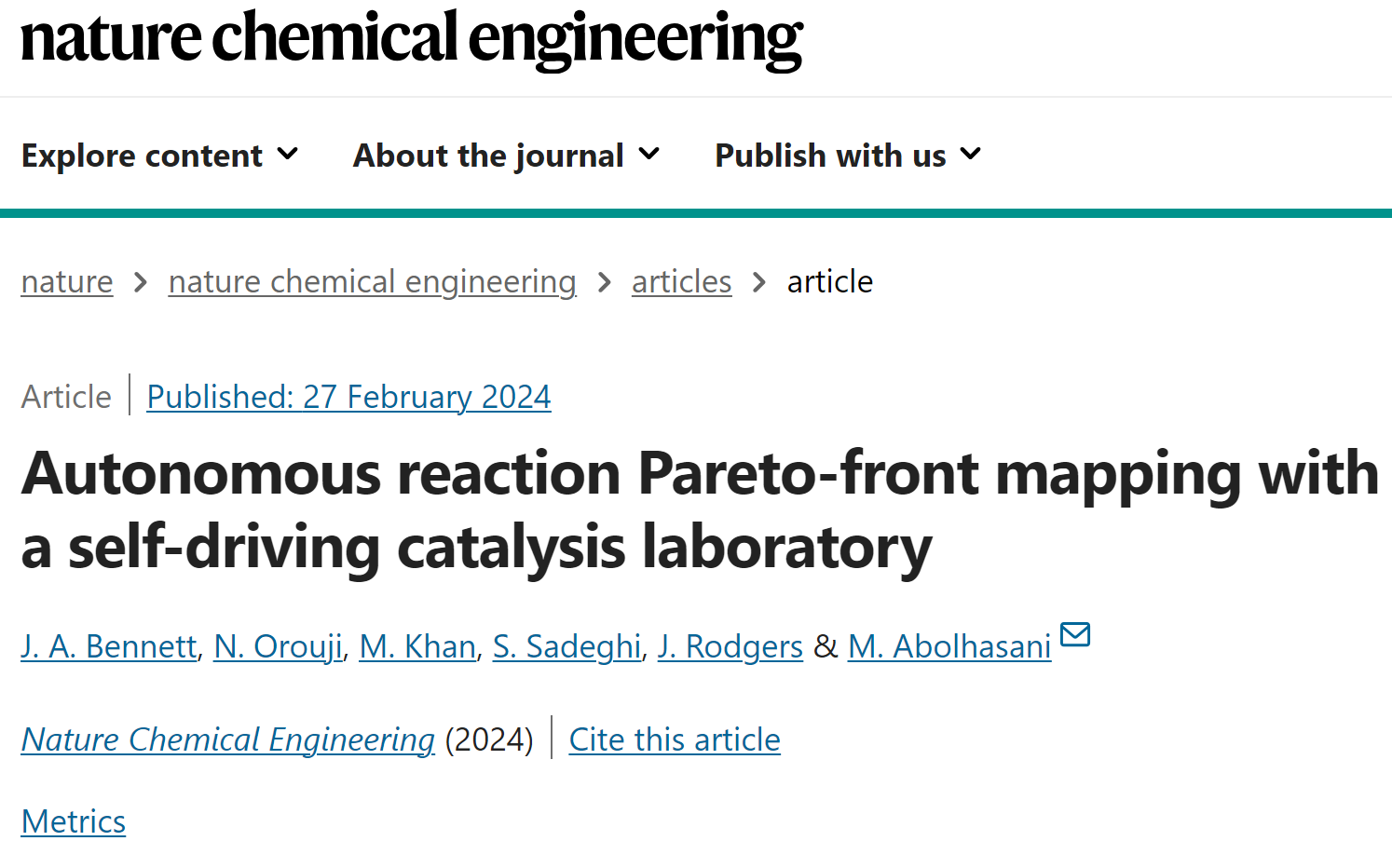1392x868 pixels.
Task: Click the email envelope icon beside M. Abolhasani
Action: click(x=1075, y=634)
